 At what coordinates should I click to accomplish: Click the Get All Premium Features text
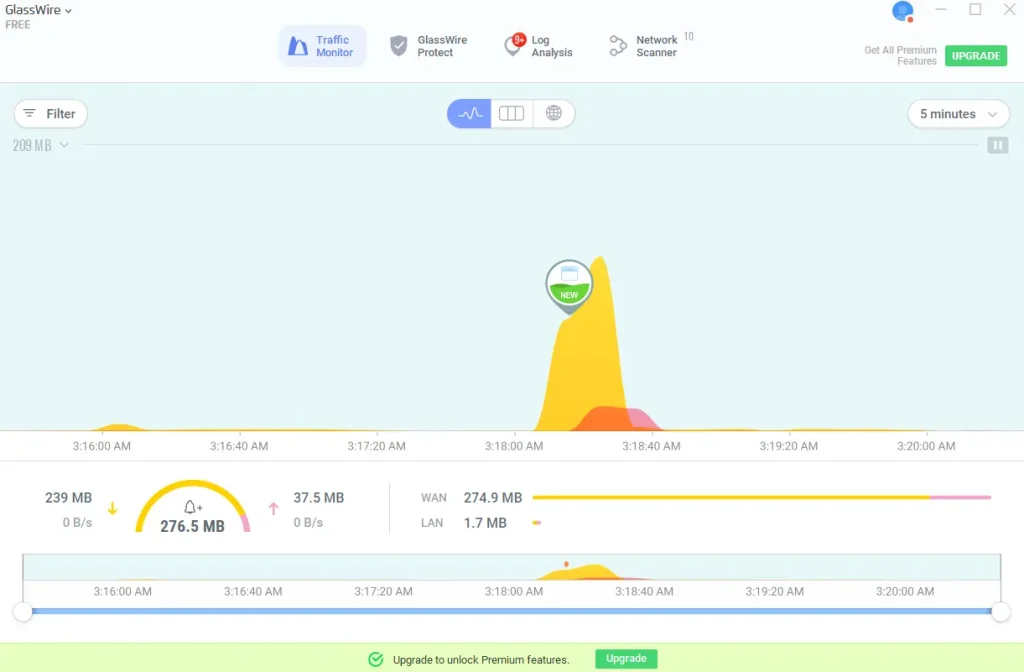[x=900, y=56]
